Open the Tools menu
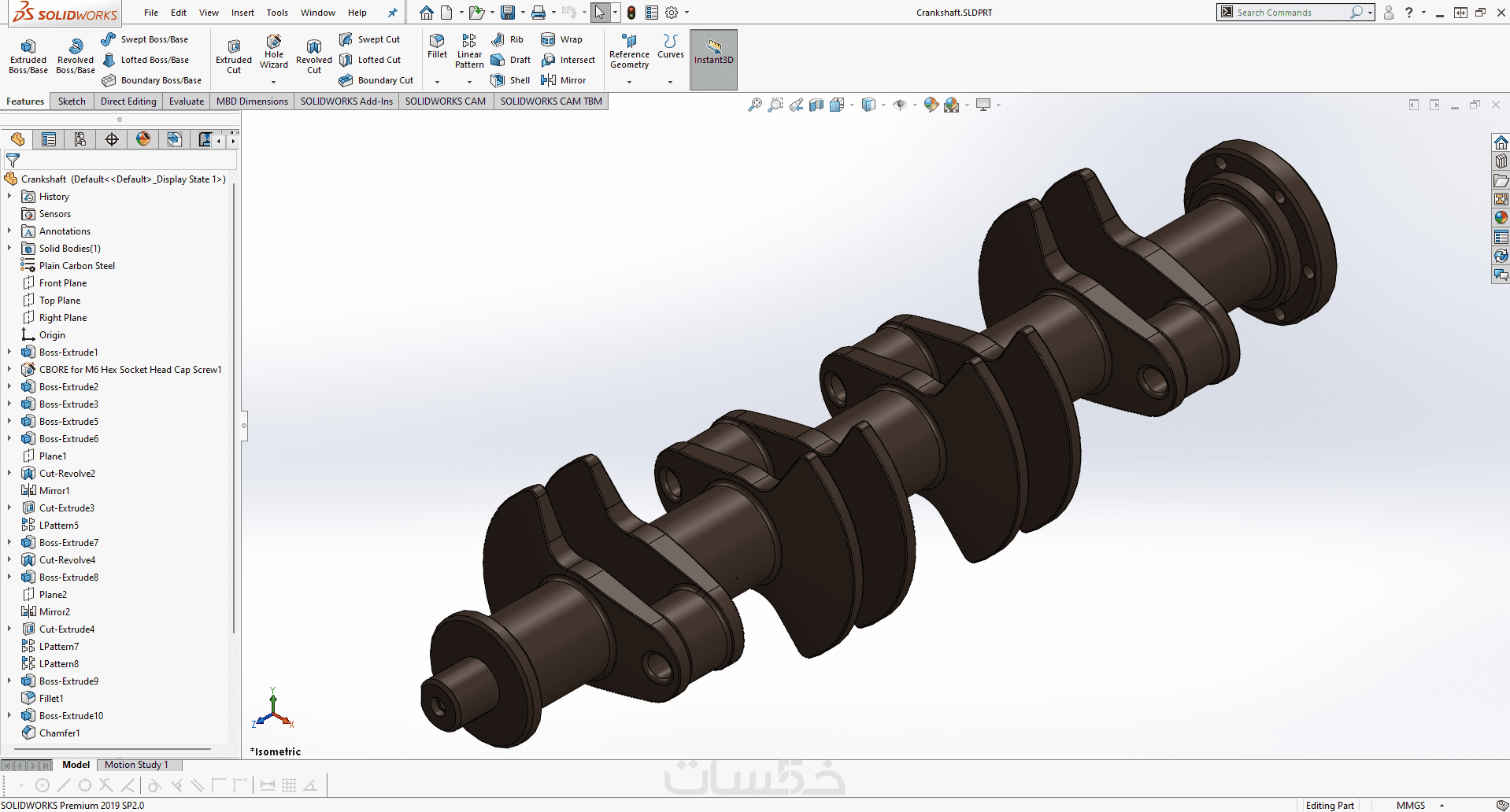The image size is (1510, 812). [277, 13]
